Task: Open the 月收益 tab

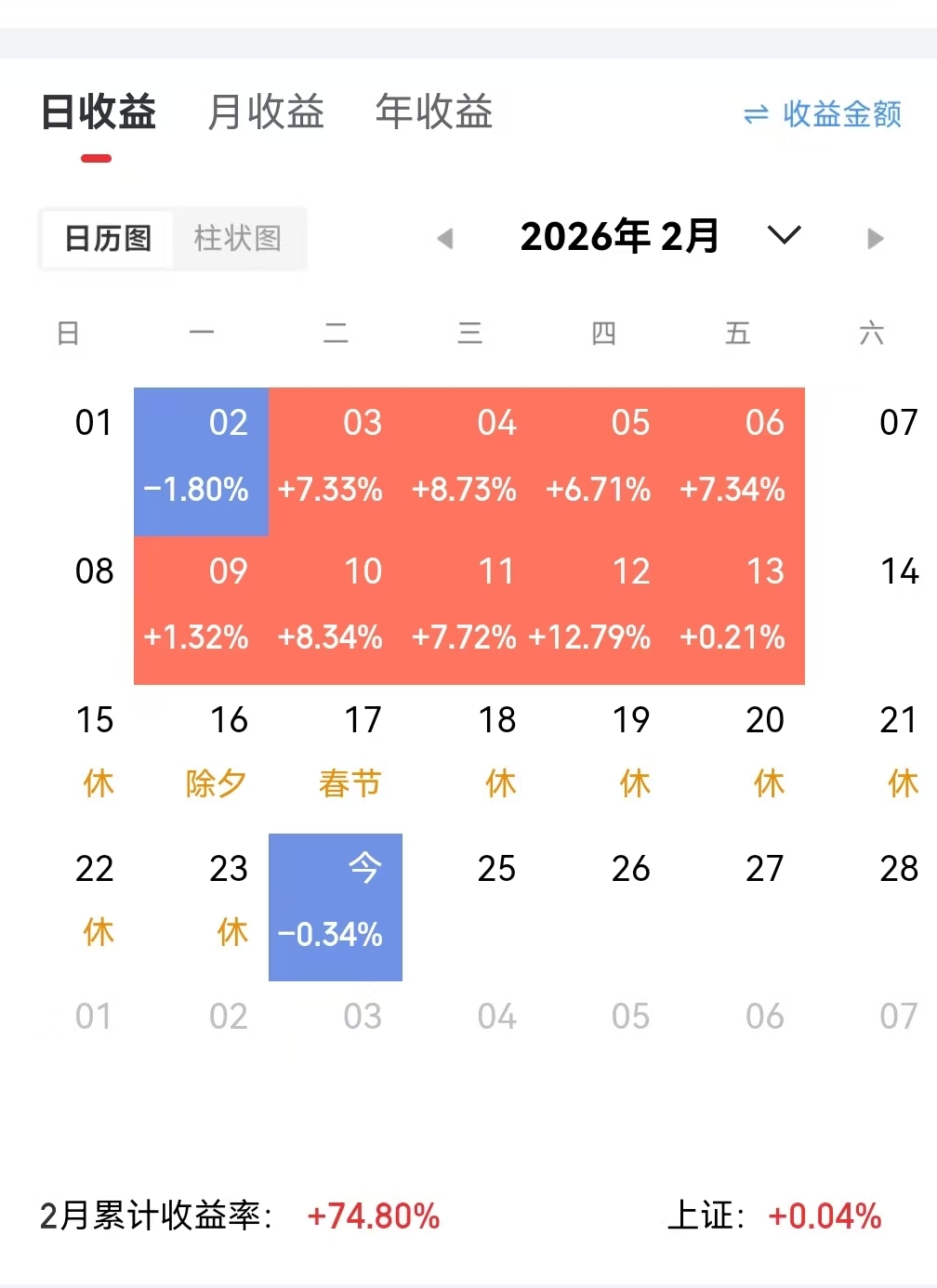Action: [266, 112]
